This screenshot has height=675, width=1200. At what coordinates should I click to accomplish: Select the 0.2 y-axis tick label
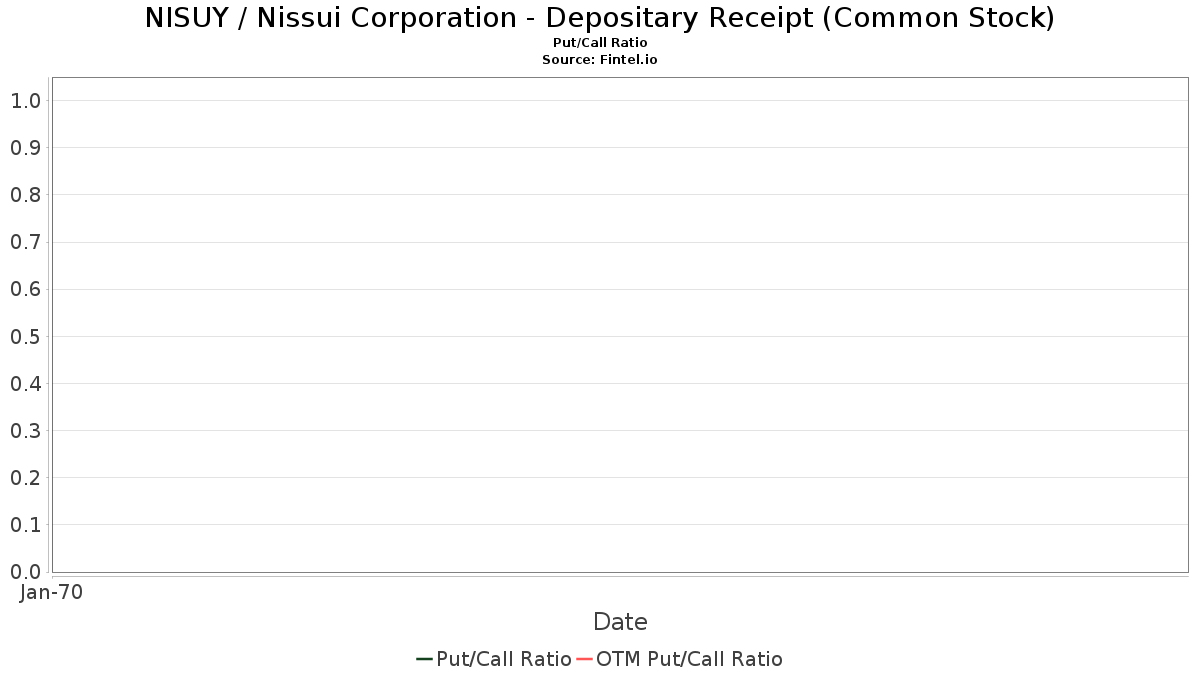(25, 477)
